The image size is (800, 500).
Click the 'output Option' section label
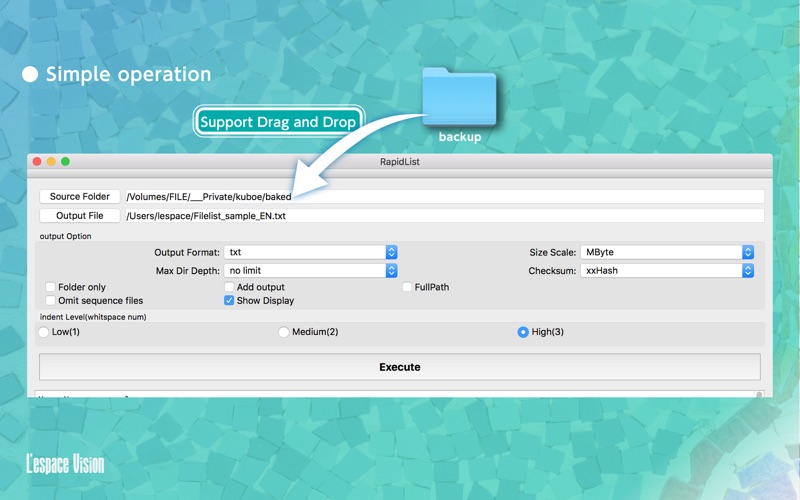coord(65,236)
